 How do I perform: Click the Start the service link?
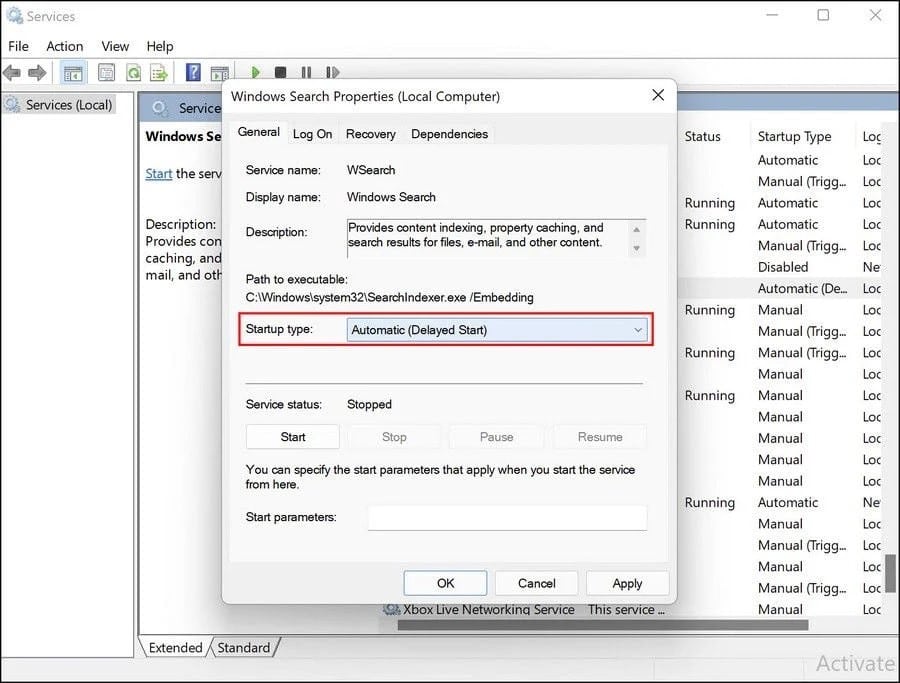(158, 173)
